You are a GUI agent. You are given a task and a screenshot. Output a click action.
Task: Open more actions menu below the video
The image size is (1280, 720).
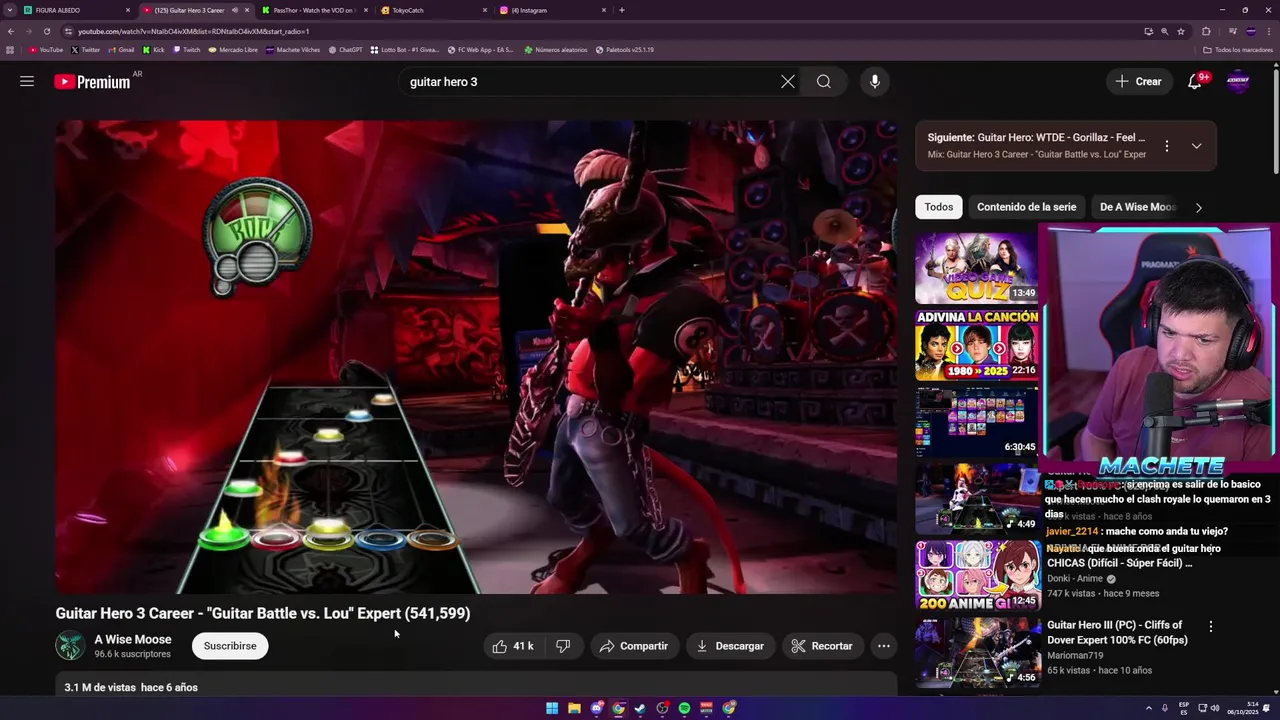(x=883, y=646)
